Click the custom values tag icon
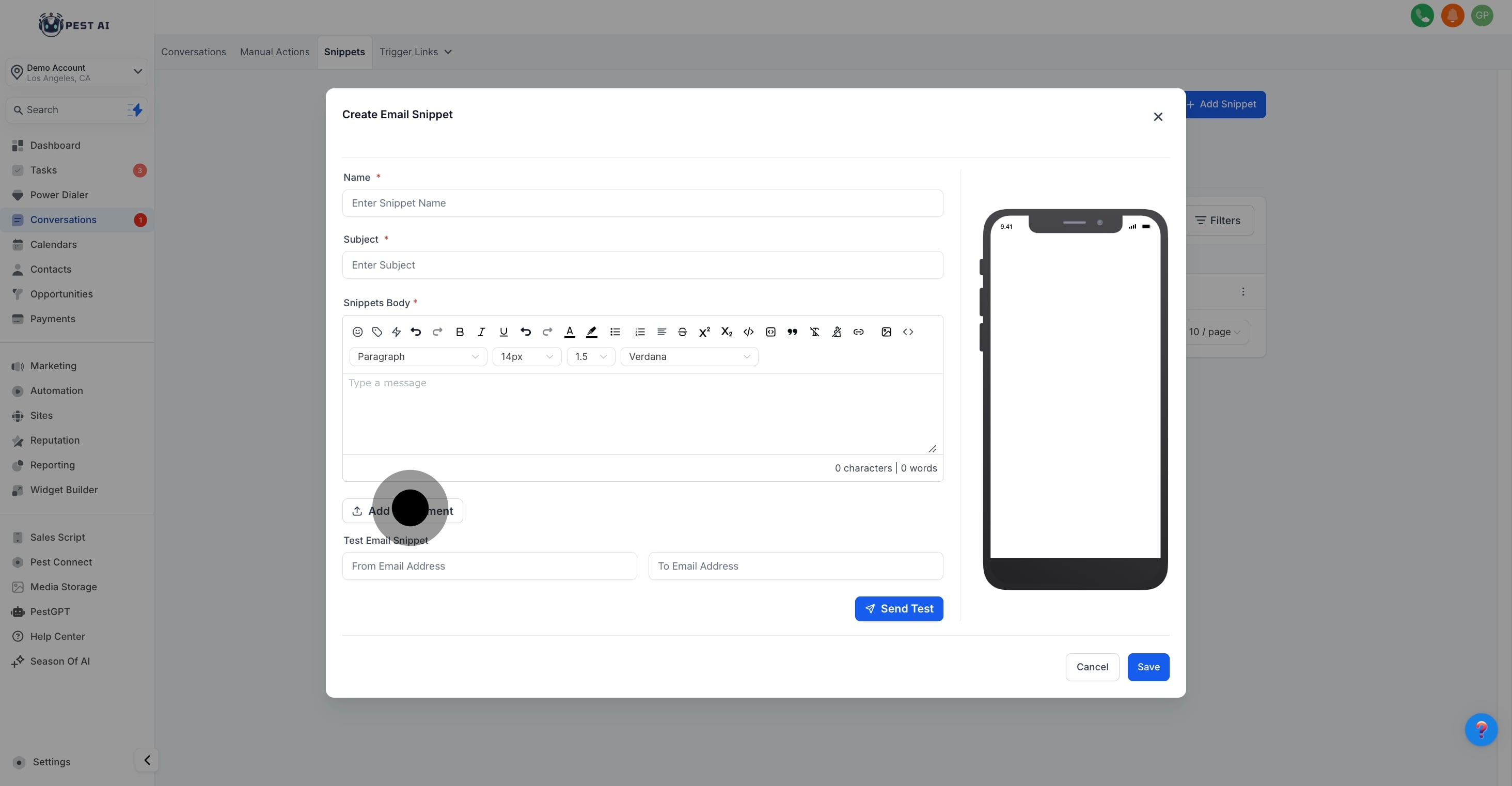Image resolution: width=1512 pixels, height=786 pixels. tap(377, 332)
